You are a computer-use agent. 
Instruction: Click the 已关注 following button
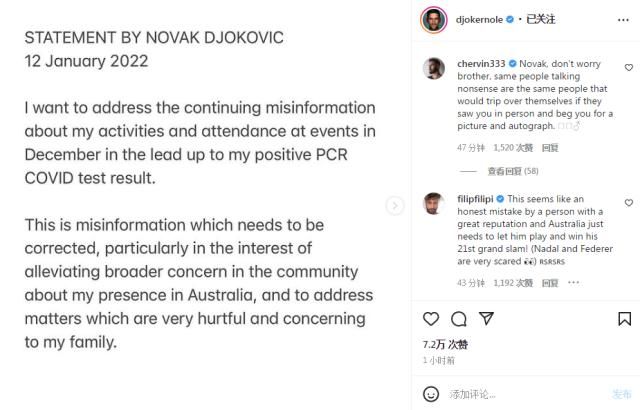coord(540,19)
